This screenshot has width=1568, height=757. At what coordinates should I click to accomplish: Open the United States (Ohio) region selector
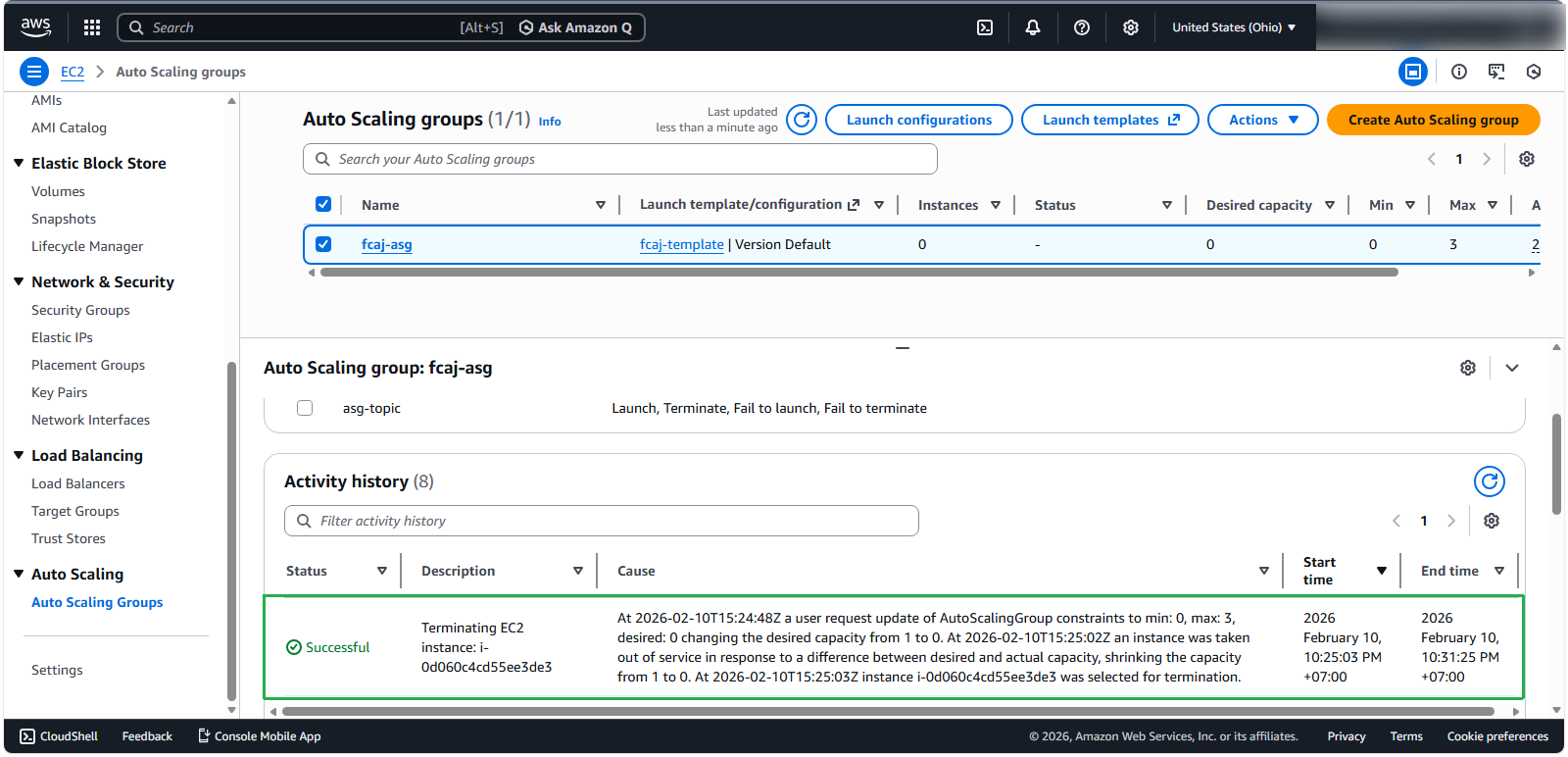pyautogui.click(x=1234, y=27)
